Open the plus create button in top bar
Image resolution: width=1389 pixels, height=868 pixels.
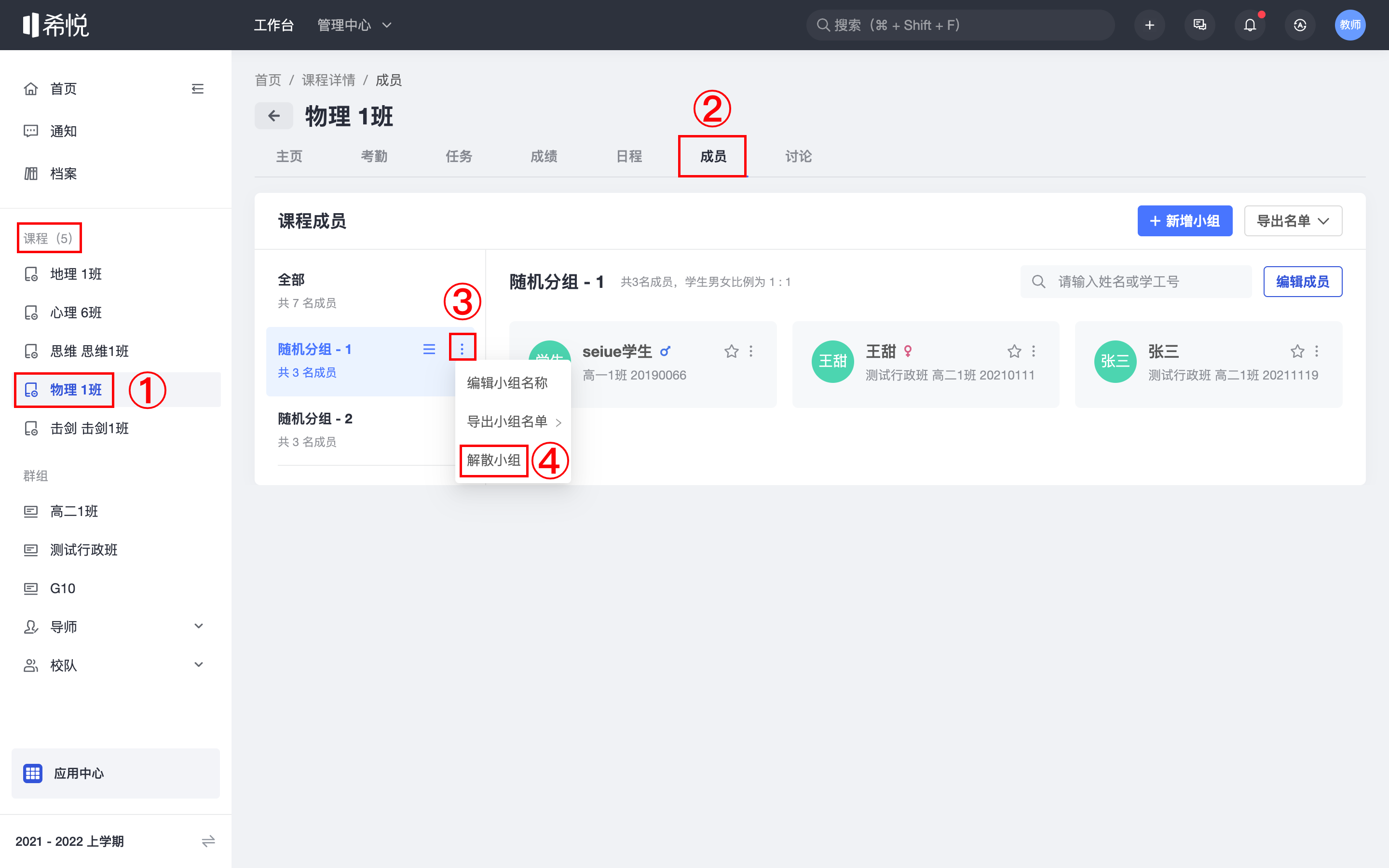click(x=1149, y=25)
